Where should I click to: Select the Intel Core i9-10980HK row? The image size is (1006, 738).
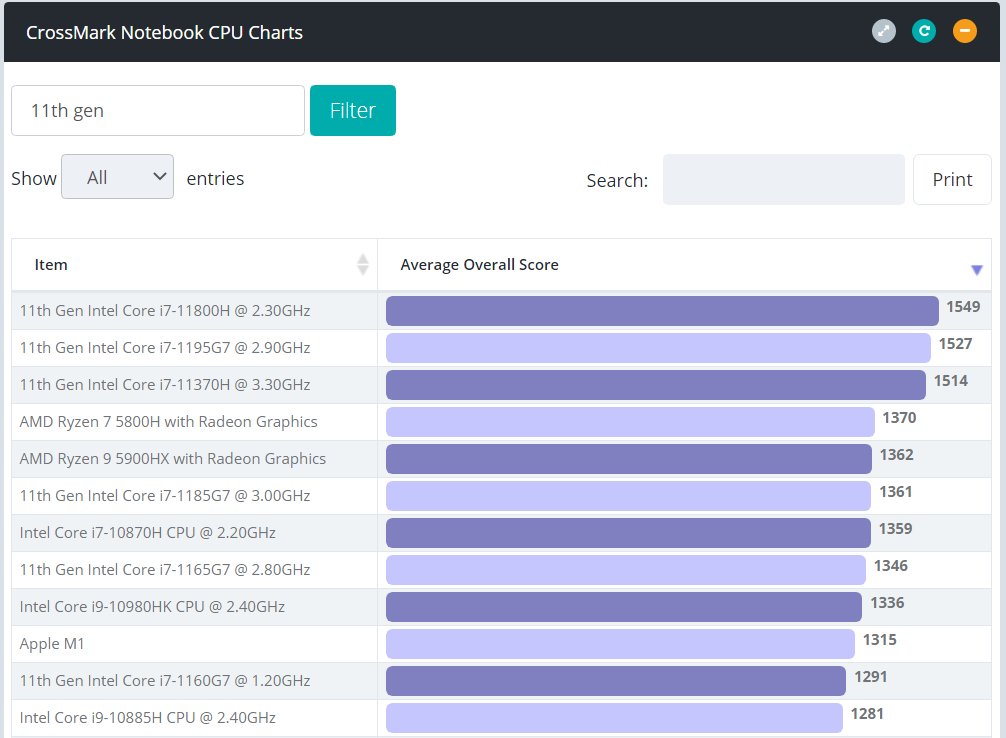coord(502,607)
